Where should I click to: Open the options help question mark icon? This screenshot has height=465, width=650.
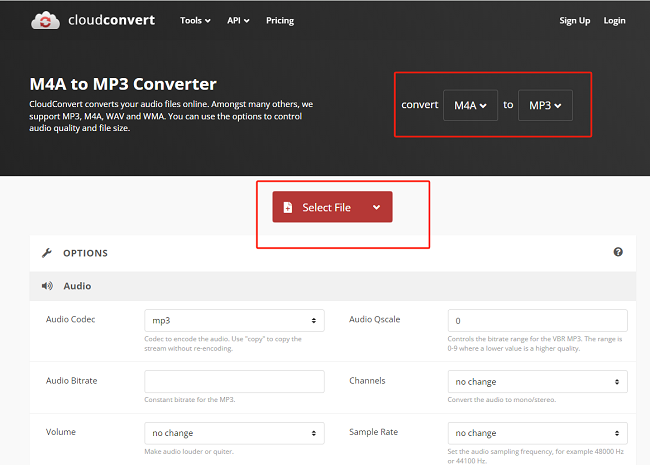[618, 252]
